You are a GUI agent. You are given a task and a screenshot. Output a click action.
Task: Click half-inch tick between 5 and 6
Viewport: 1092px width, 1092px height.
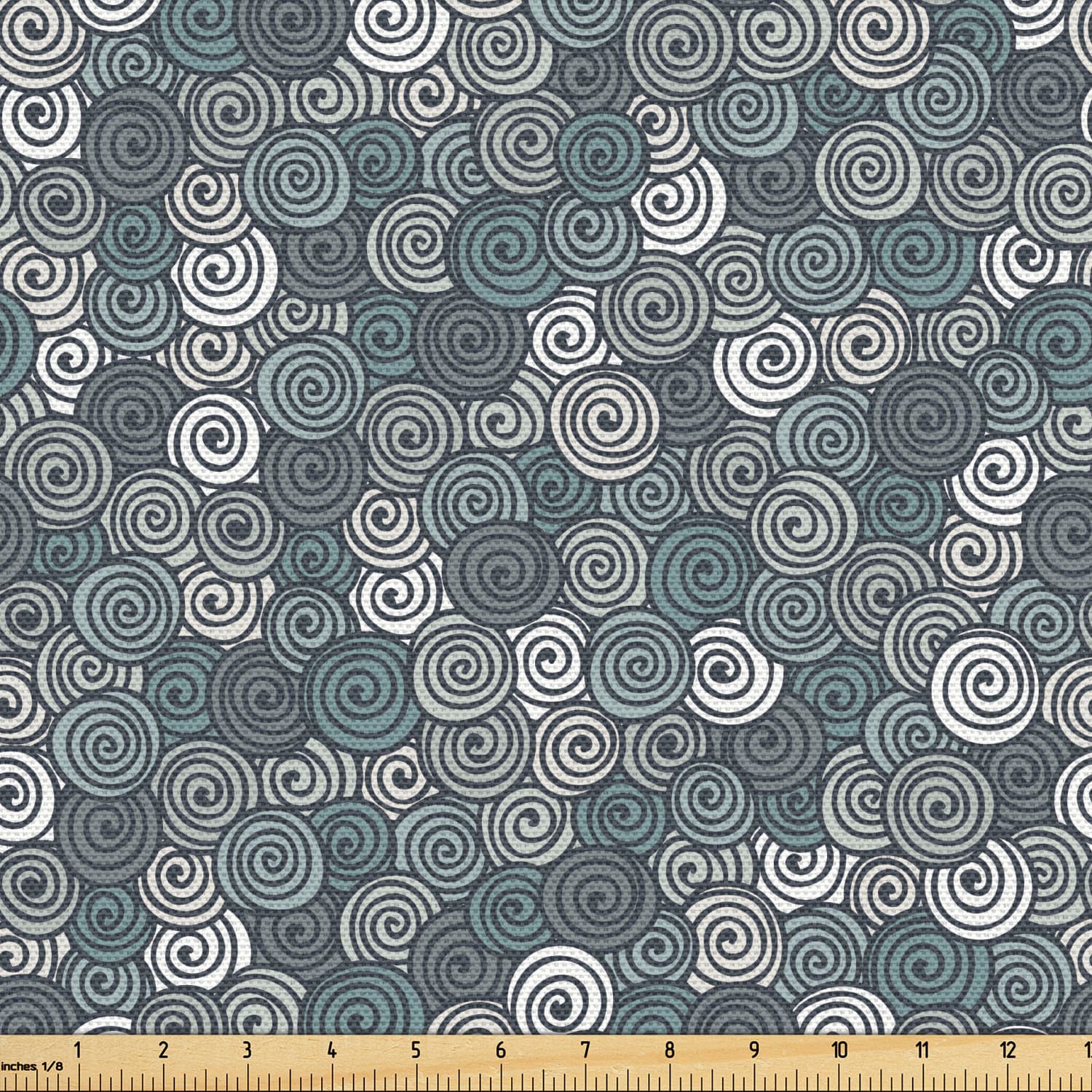tap(459, 1080)
